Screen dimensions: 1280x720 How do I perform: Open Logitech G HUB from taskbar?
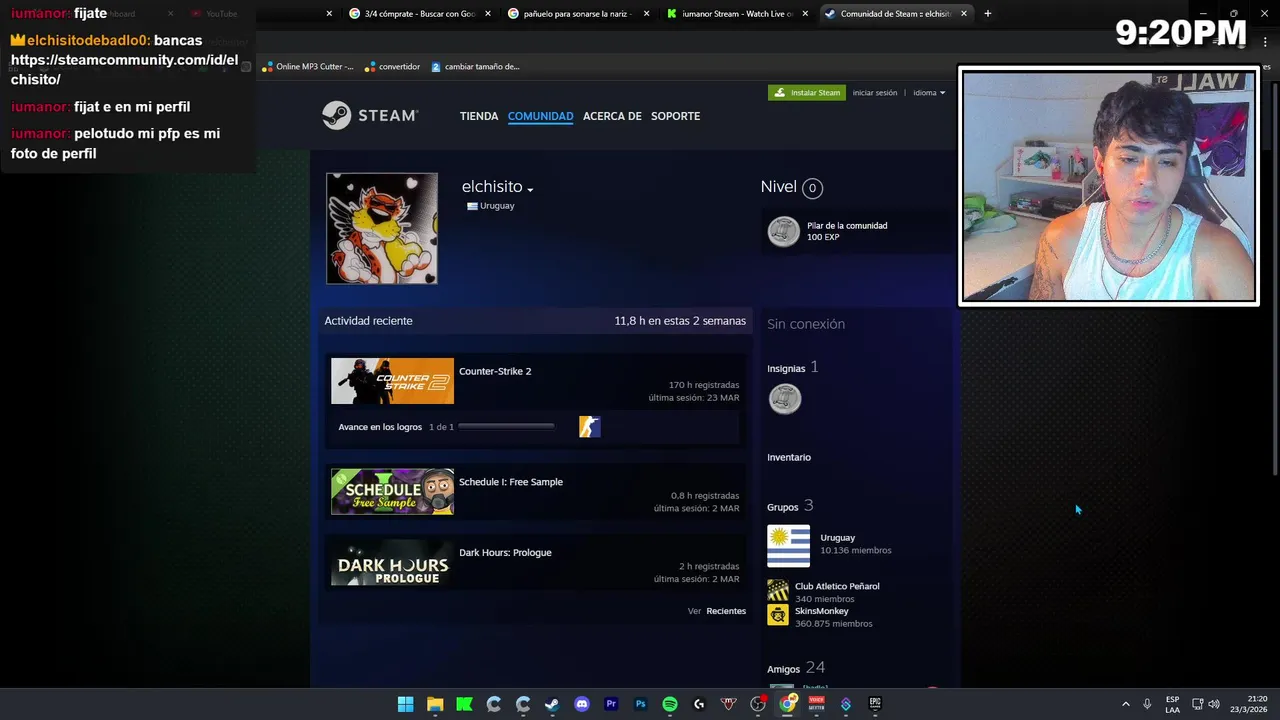click(699, 704)
